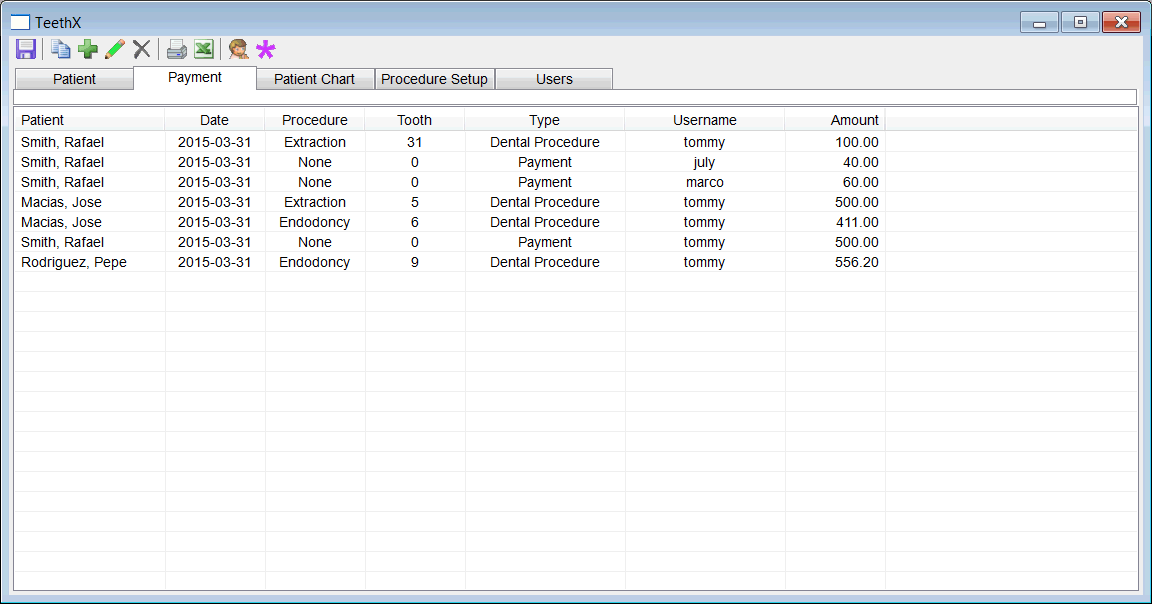The width and height of the screenshot is (1152, 604).
Task: Click the username july
Action: coord(704,162)
